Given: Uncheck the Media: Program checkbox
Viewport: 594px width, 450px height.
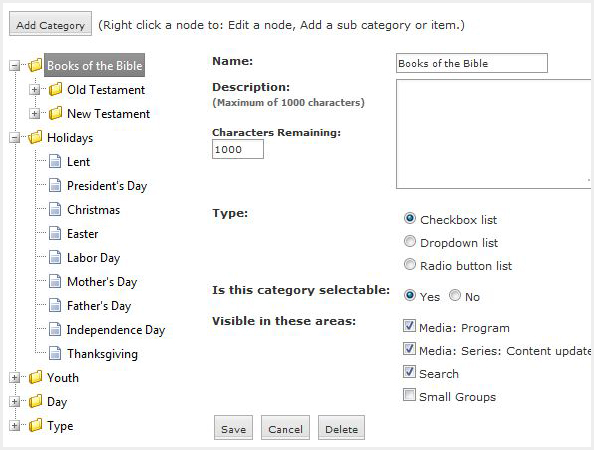Looking at the screenshot, I should (409, 326).
